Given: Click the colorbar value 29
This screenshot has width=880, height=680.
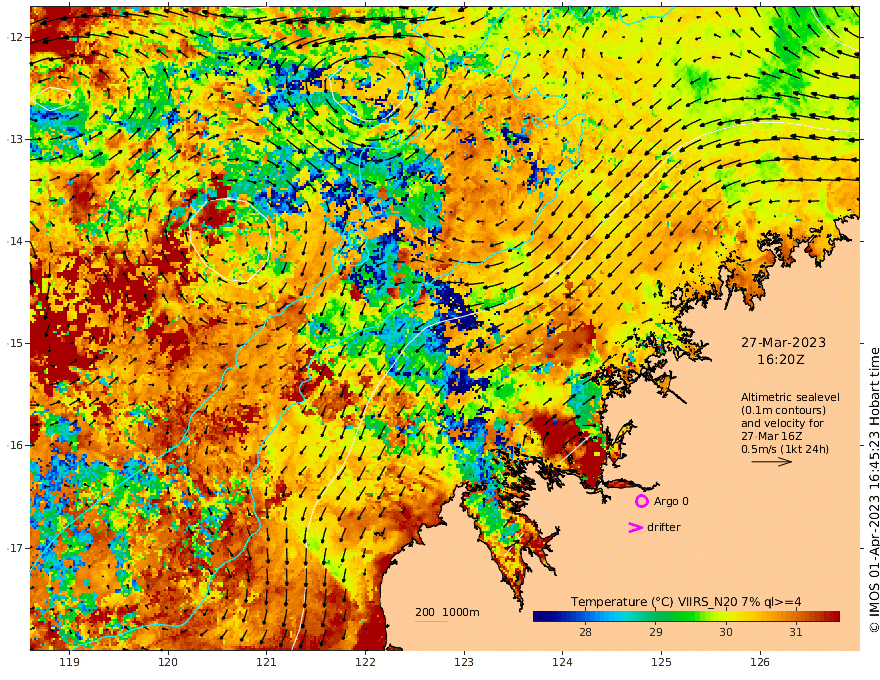Looking at the screenshot, I should [656, 632].
